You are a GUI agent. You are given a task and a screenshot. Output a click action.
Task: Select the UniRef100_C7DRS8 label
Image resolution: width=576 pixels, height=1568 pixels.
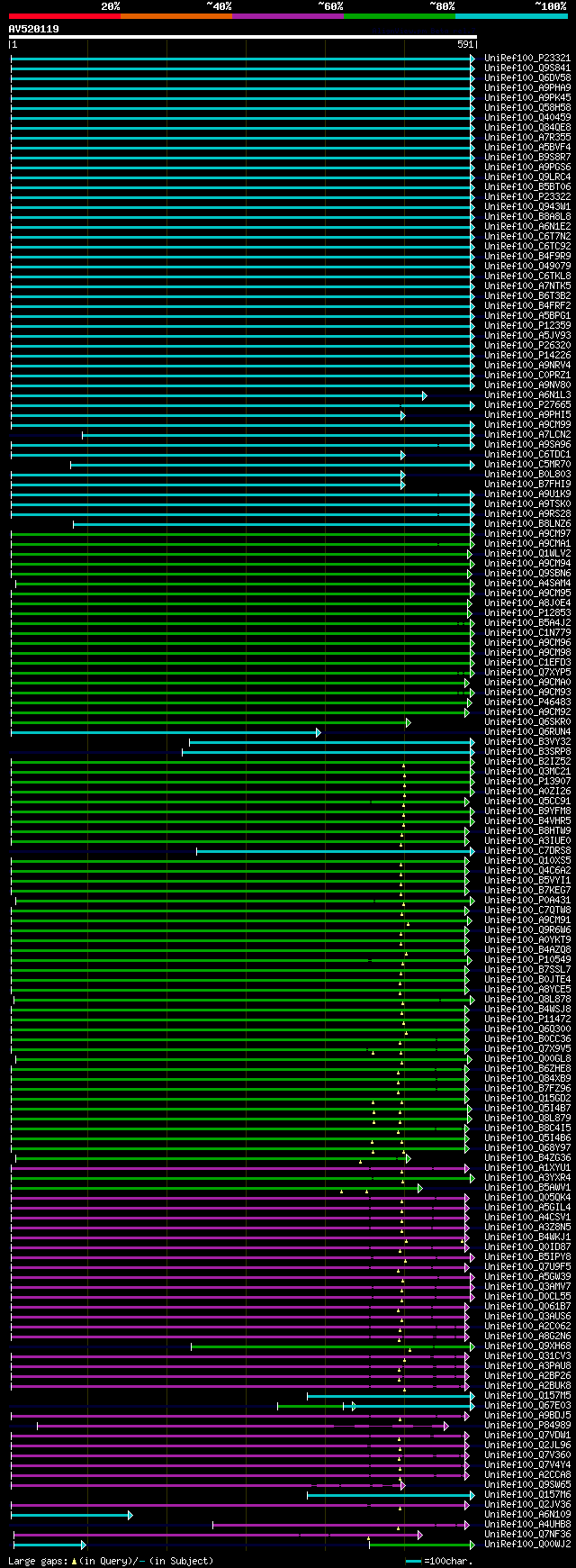click(x=527, y=850)
